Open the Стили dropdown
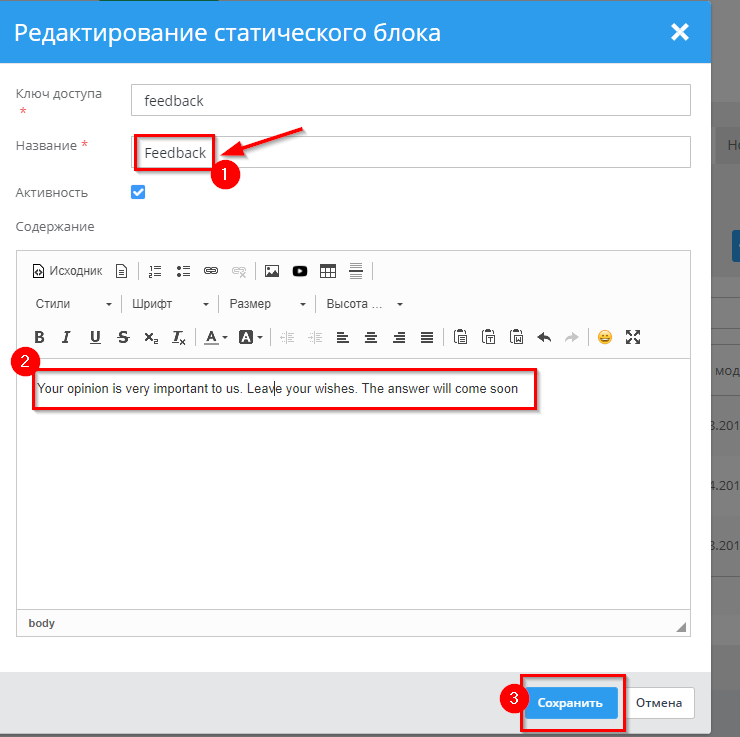Screen dimensions: 740x737 pyautogui.click(x=73, y=304)
